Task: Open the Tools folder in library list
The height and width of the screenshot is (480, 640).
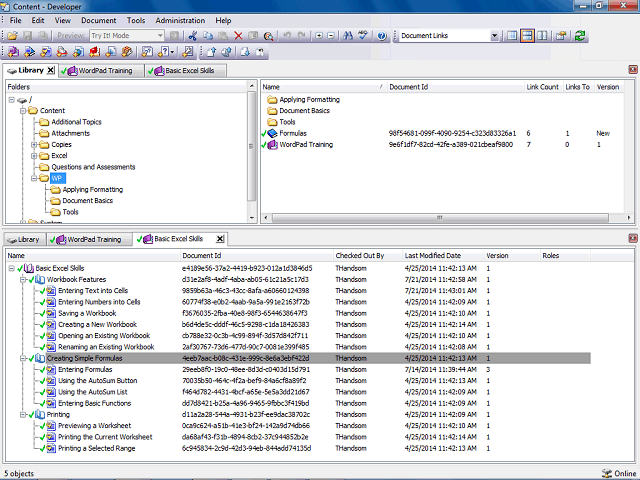Action: tap(287, 122)
